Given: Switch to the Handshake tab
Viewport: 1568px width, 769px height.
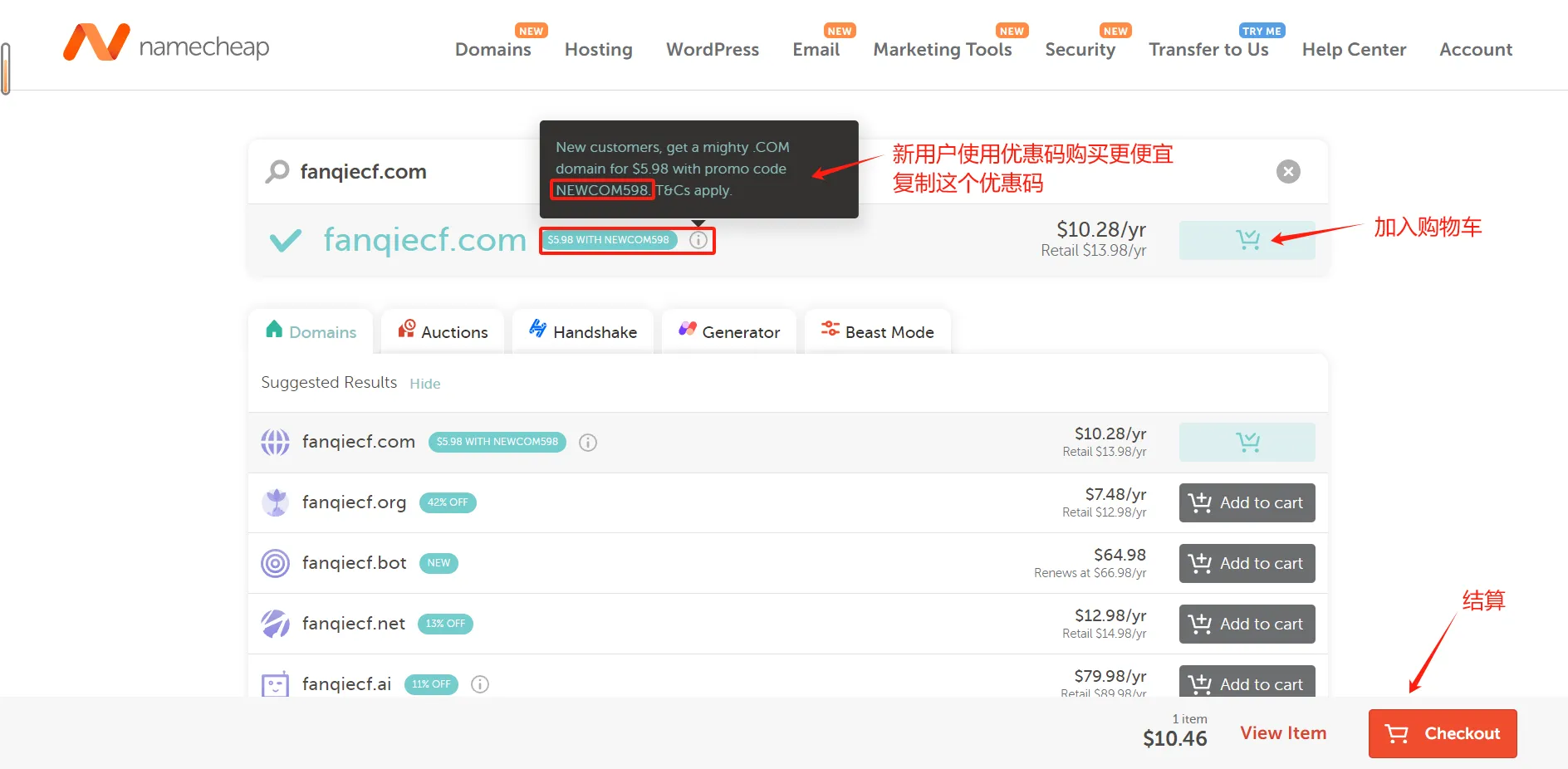Looking at the screenshot, I should pos(583,331).
